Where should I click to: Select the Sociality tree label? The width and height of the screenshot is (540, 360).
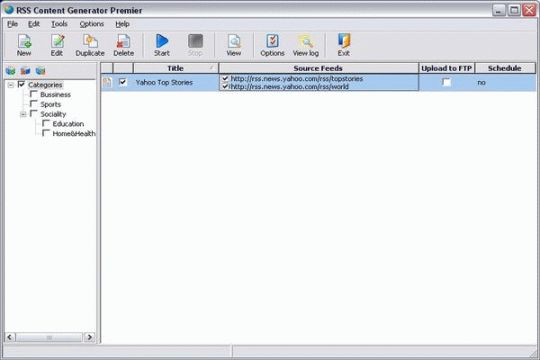(x=53, y=114)
